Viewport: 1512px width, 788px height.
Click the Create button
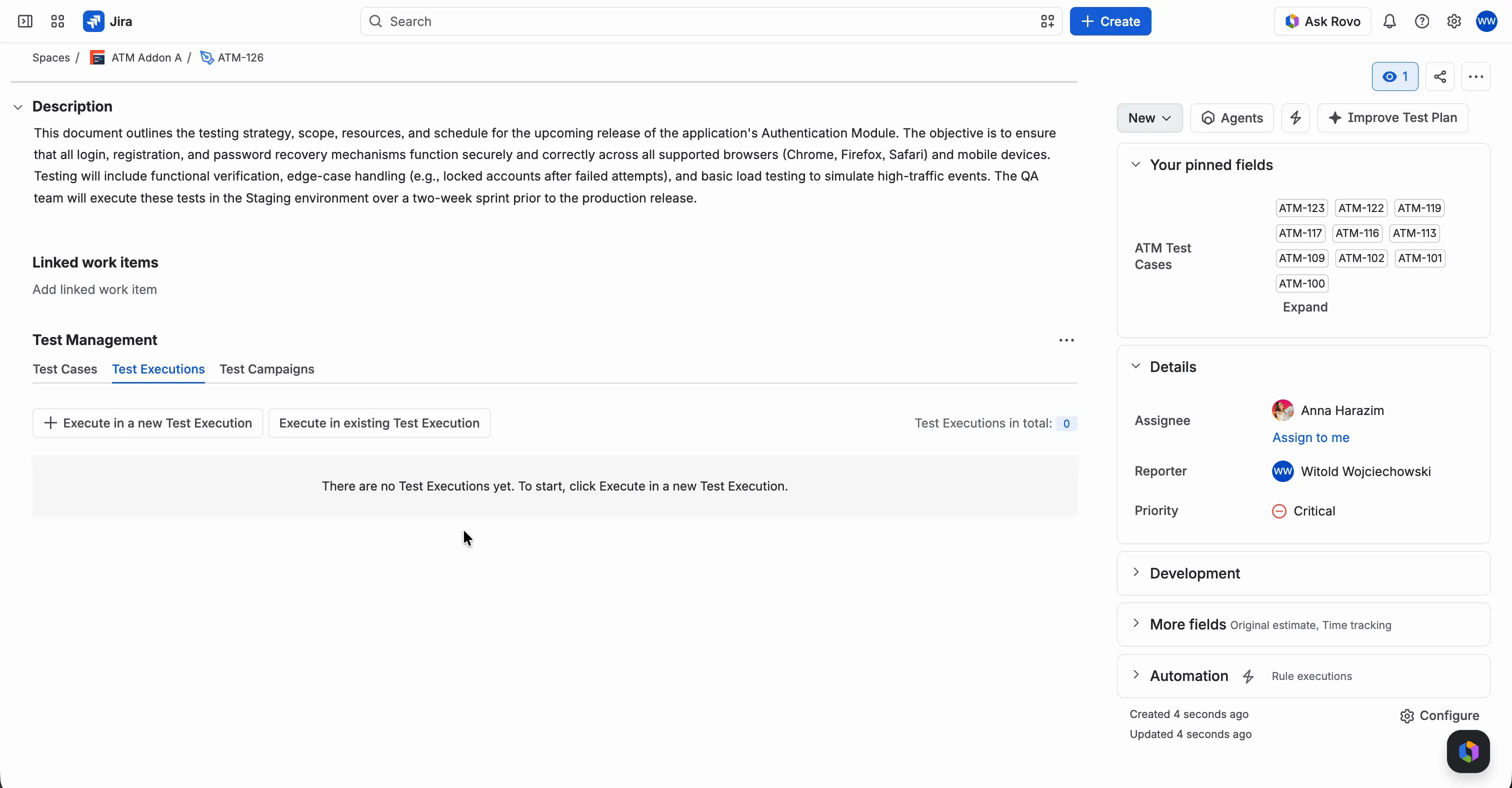coord(1110,21)
